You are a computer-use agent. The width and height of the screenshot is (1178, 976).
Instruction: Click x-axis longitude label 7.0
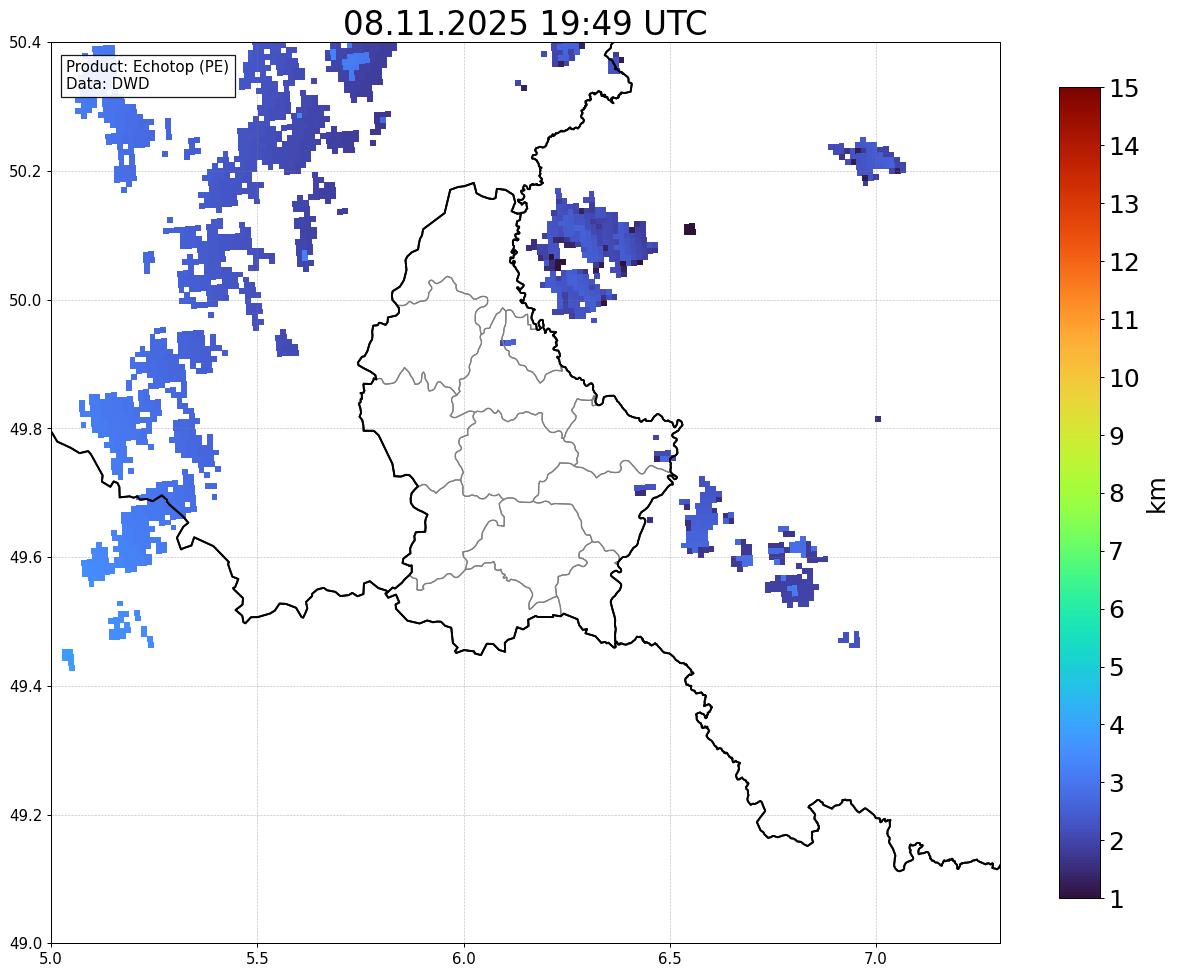[876, 959]
